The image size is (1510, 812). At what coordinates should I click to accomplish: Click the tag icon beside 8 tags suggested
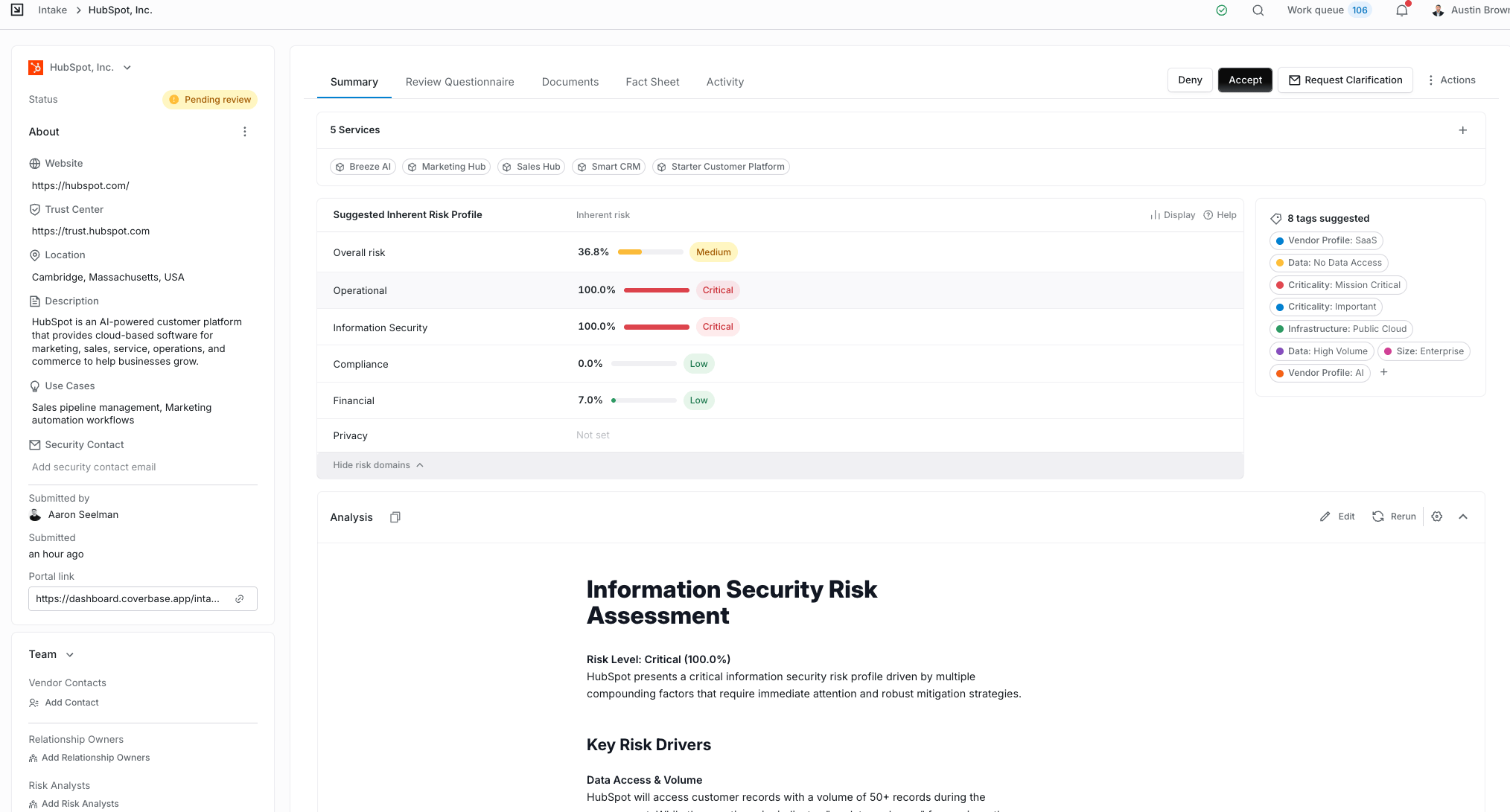pyautogui.click(x=1276, y=219)
